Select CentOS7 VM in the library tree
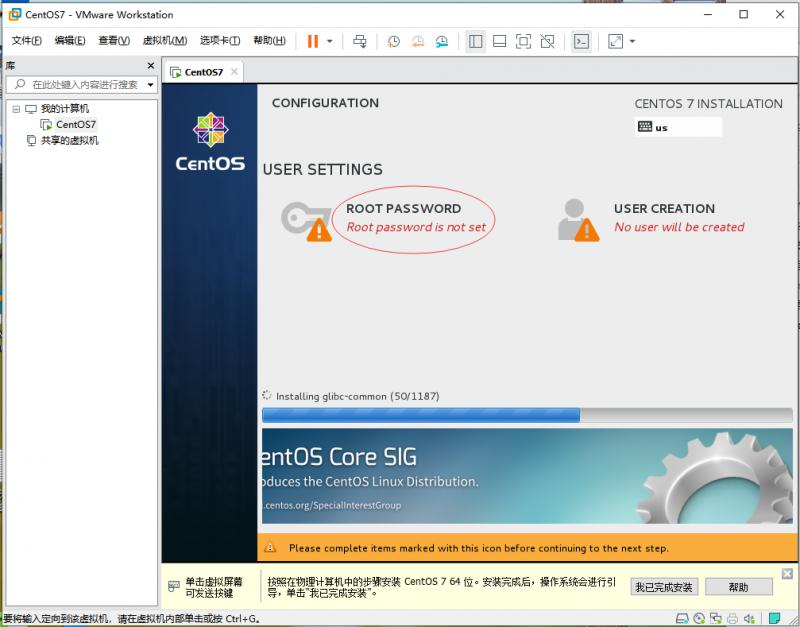 pos(76,124)
